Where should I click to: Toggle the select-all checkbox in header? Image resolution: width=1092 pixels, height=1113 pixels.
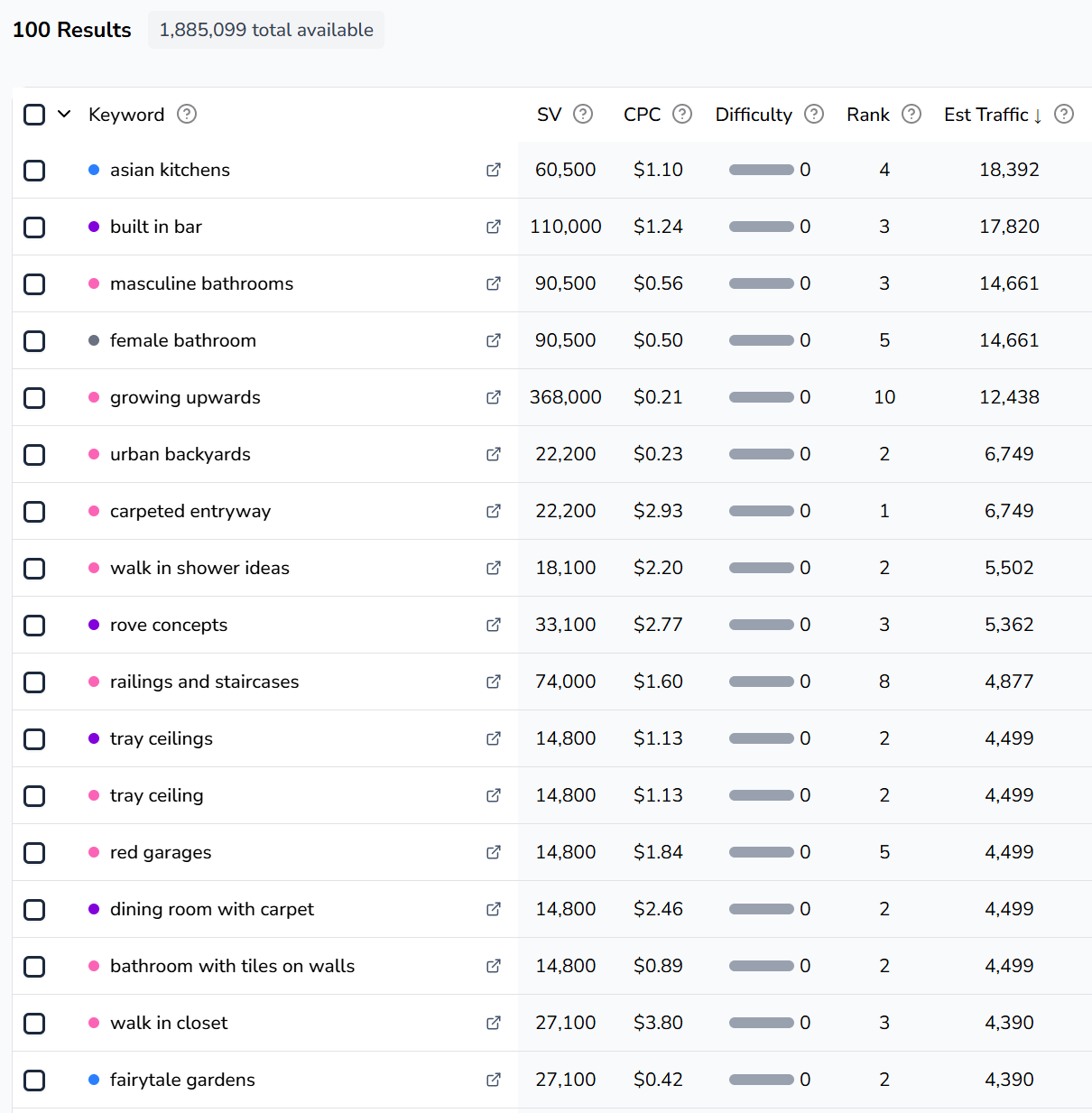[x=34, y=115]
